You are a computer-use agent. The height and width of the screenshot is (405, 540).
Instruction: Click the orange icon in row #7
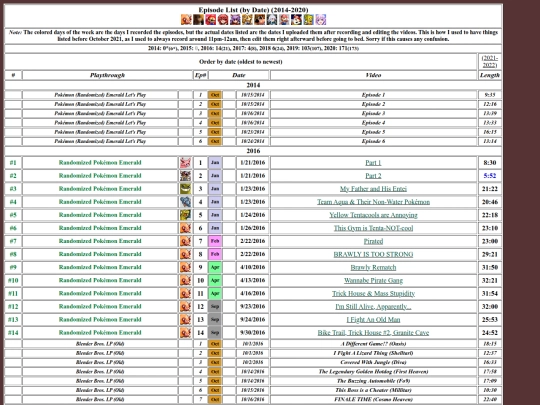pyautogui.click(x=185, y=241)
